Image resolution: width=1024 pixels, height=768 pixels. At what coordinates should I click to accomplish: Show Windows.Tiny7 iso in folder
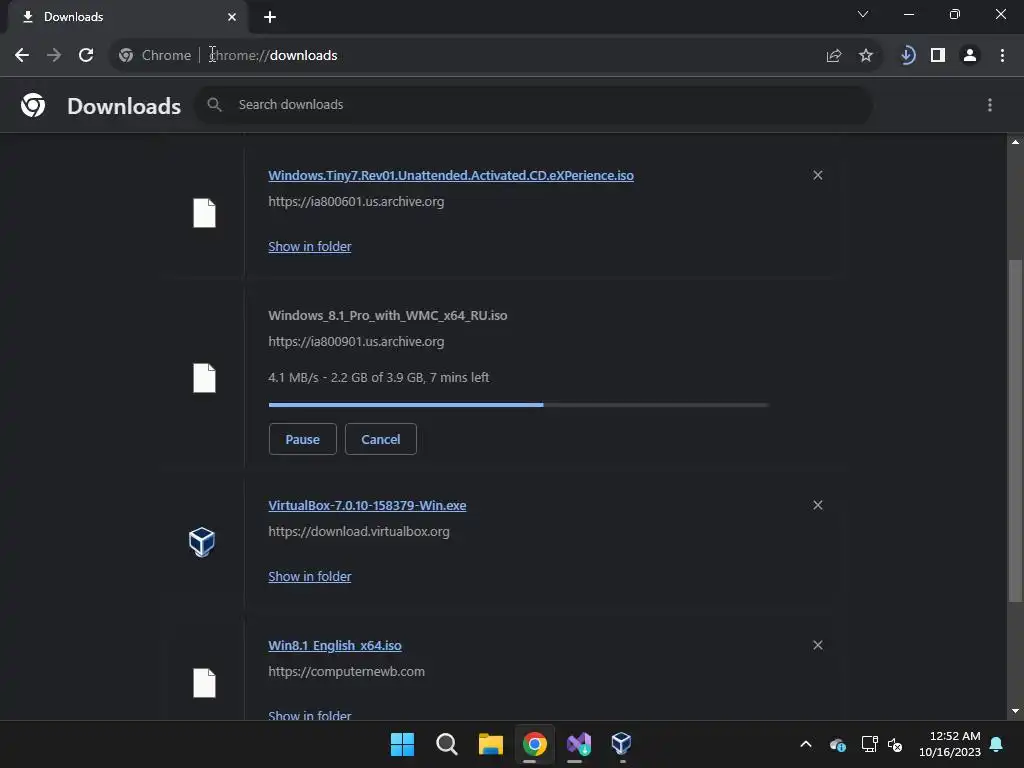pos(310,246)
